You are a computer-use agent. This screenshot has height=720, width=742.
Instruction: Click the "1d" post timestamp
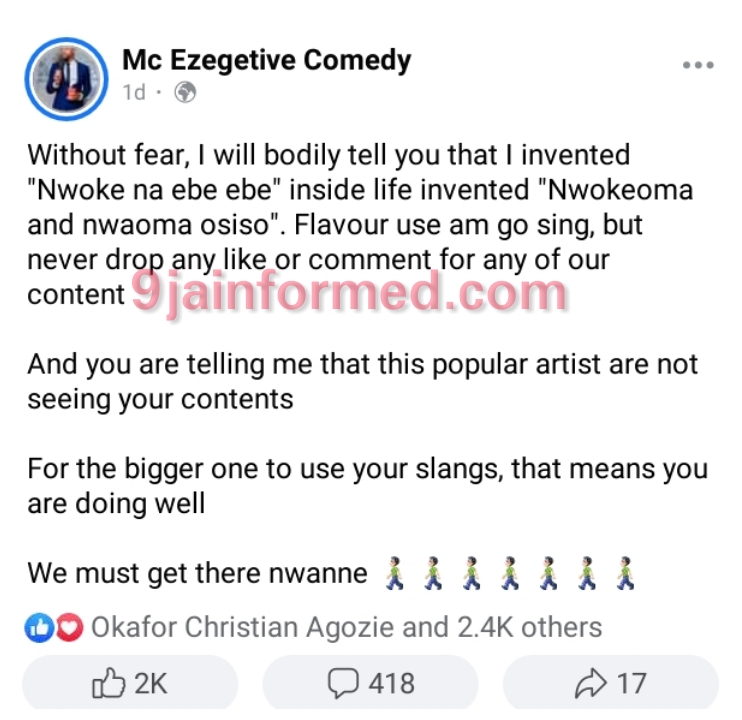point(134,93)
